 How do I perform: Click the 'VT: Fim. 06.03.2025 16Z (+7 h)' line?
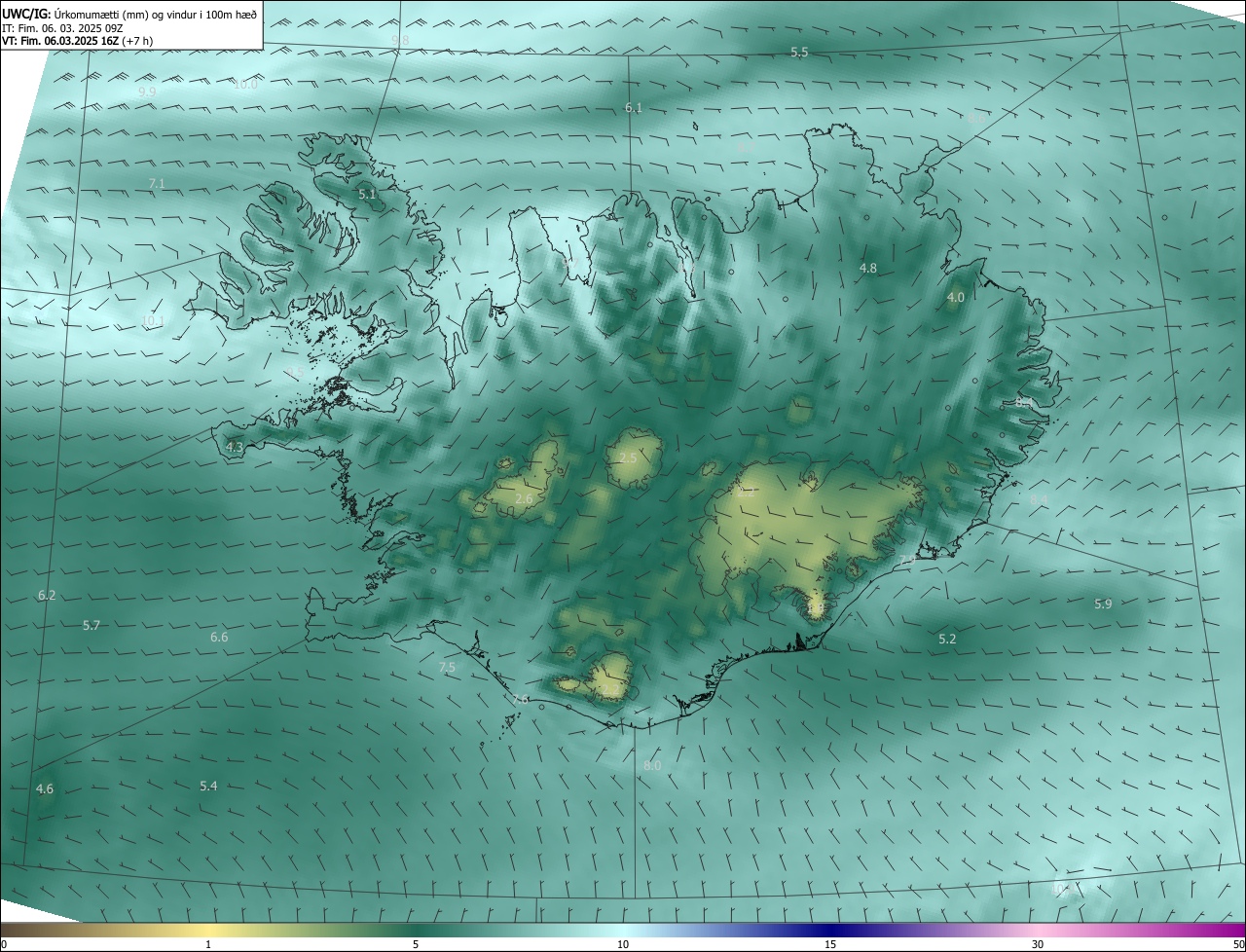coord(77,41)
